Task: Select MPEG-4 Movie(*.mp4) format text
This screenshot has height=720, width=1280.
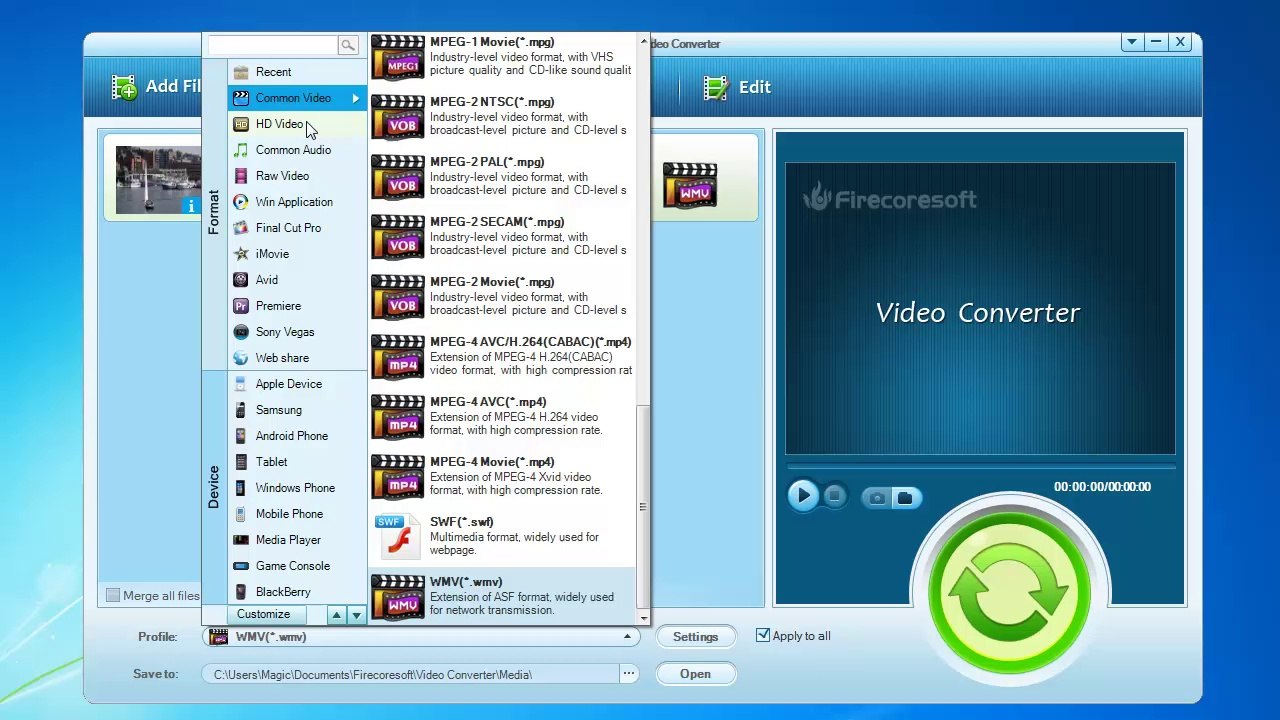Action: [492, 462]
